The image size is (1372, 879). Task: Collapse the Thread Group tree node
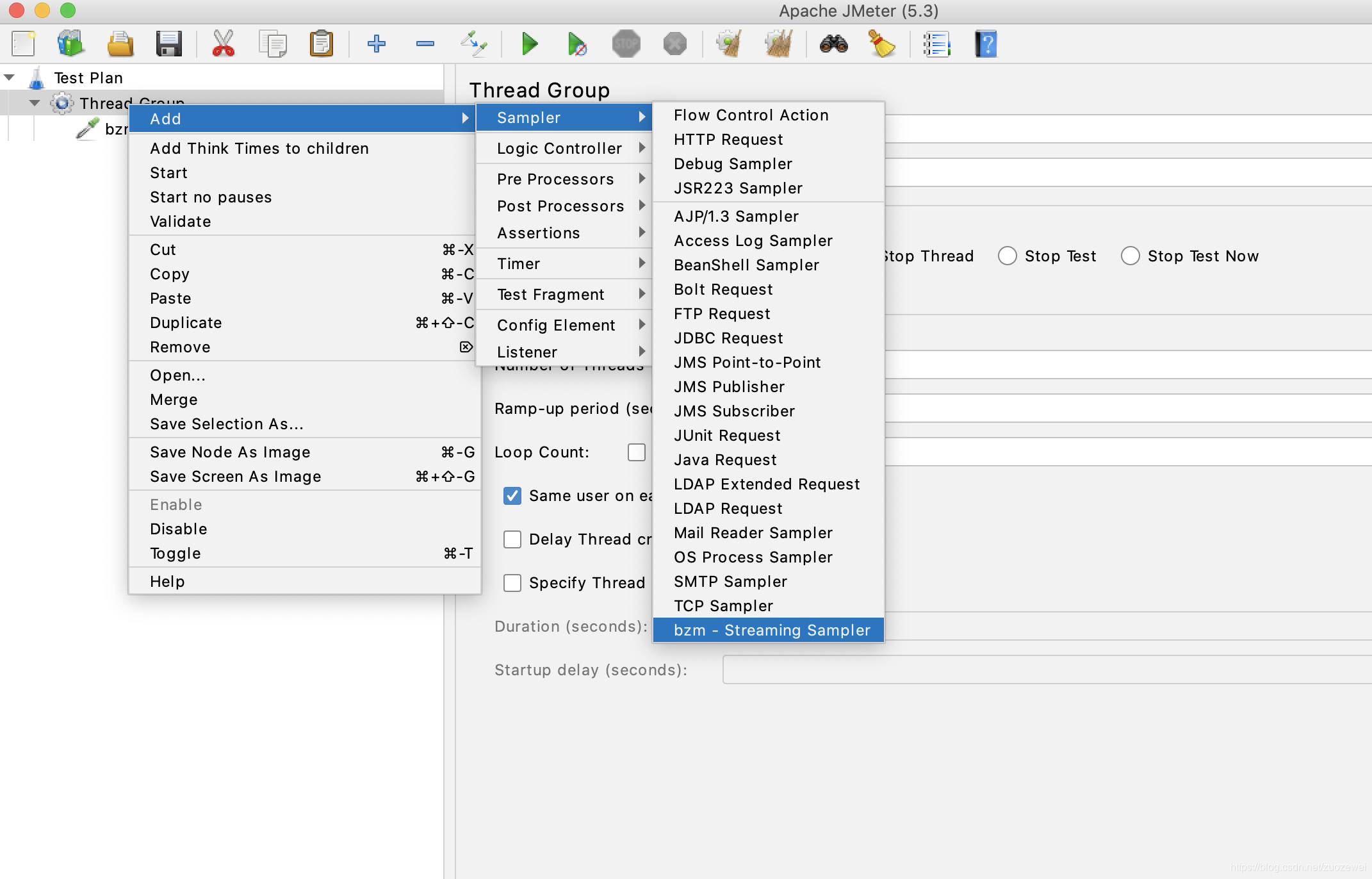point(35,103)
